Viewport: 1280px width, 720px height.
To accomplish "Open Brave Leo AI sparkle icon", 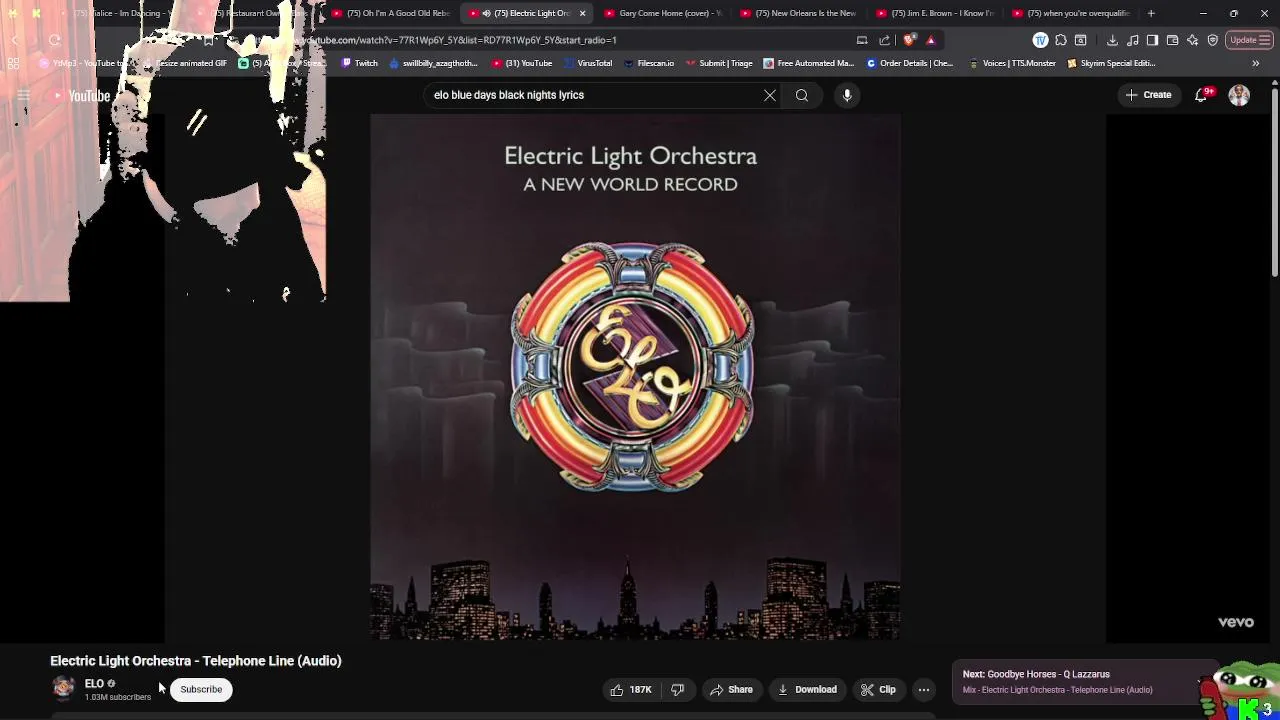I will click(1192, 40).
